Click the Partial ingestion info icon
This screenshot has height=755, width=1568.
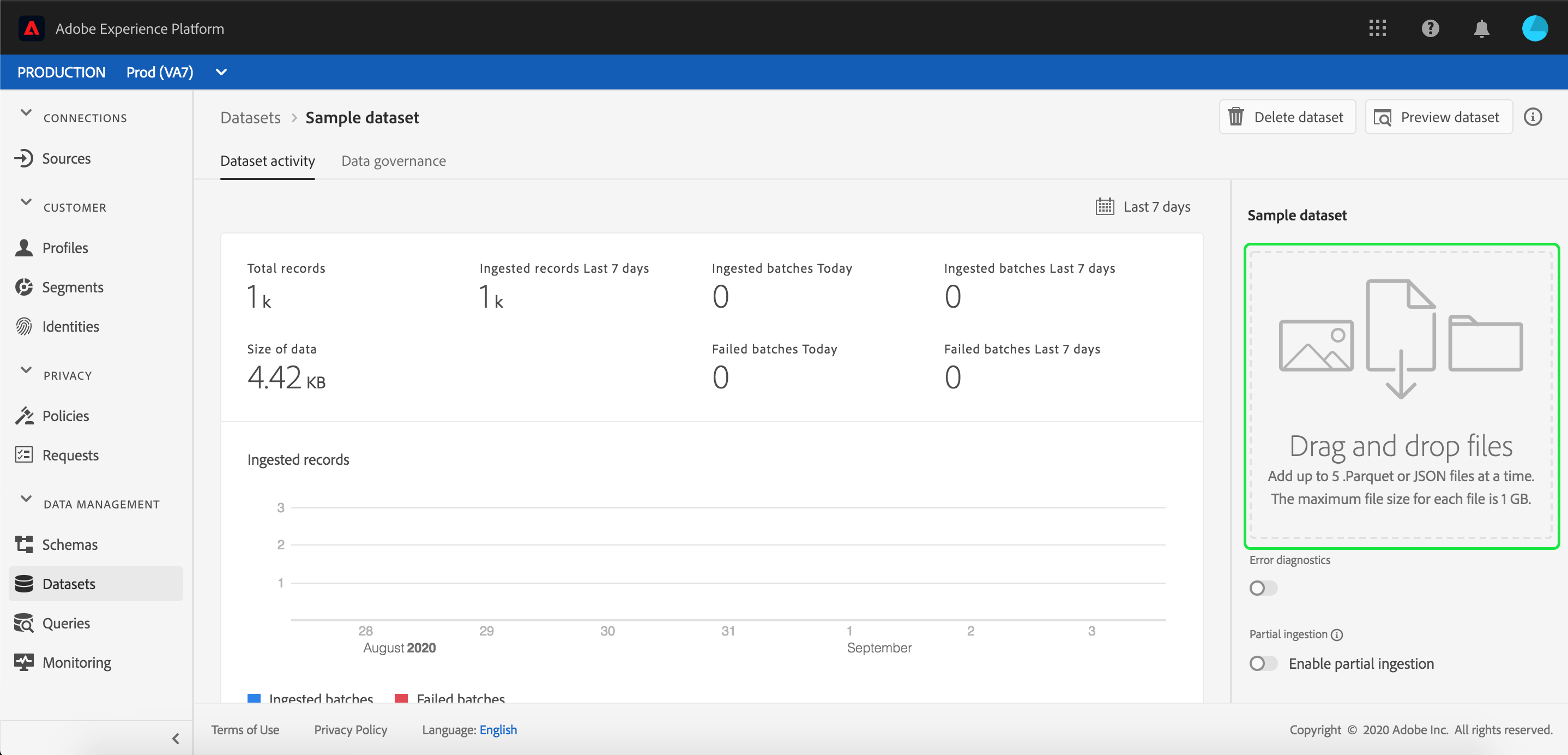coord(1337,634)
